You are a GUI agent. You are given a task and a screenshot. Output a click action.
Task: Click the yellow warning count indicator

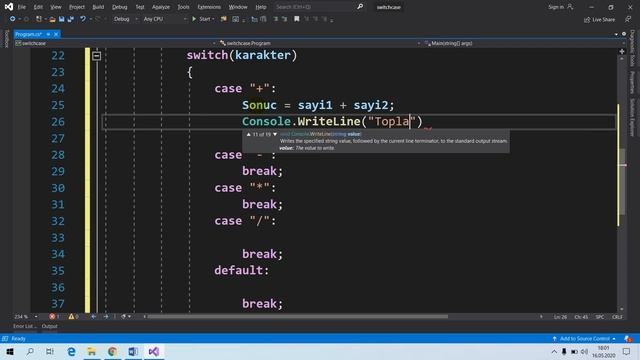click(x=73, y=317)
